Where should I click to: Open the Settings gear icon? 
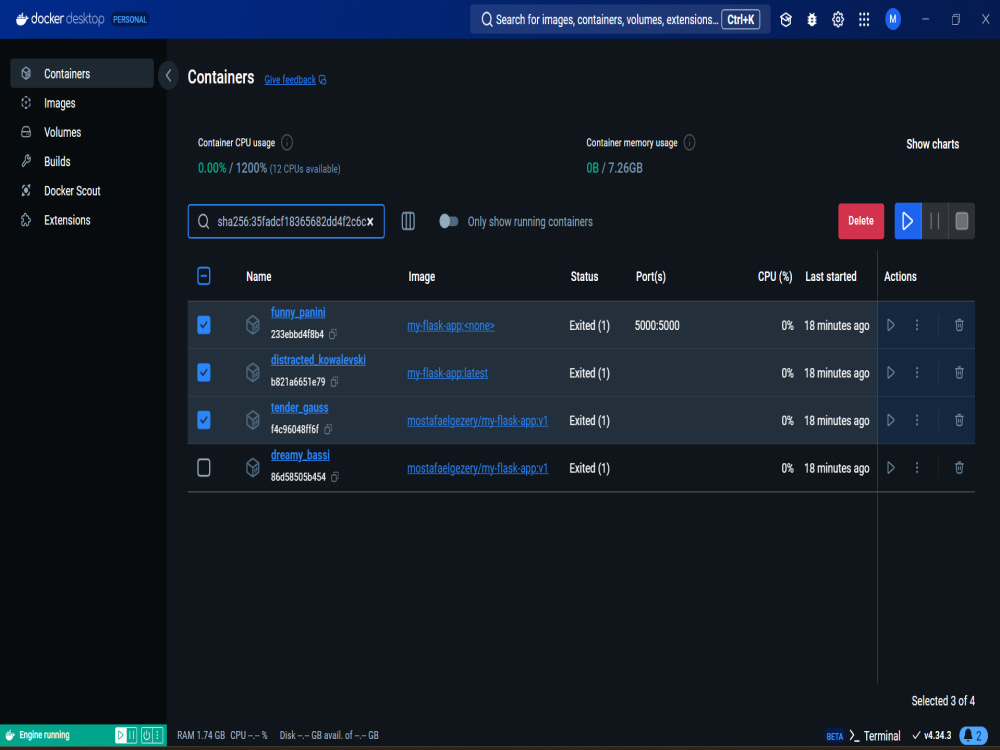point(838,20)
